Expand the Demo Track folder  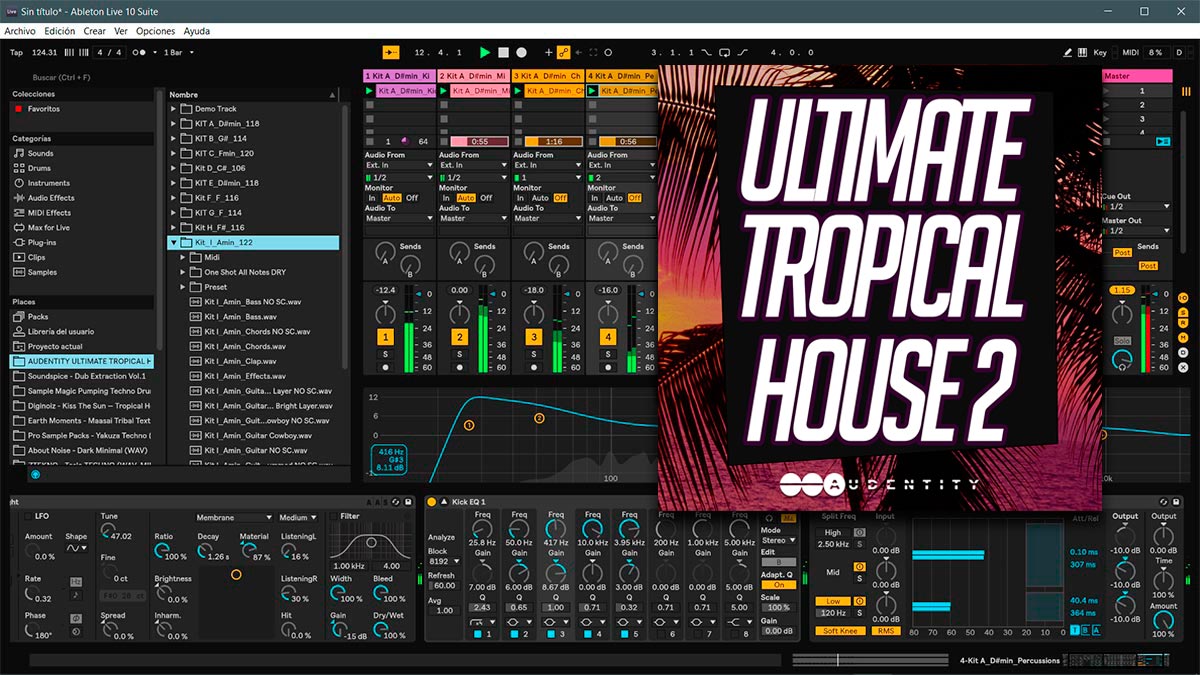pos(173,109)
